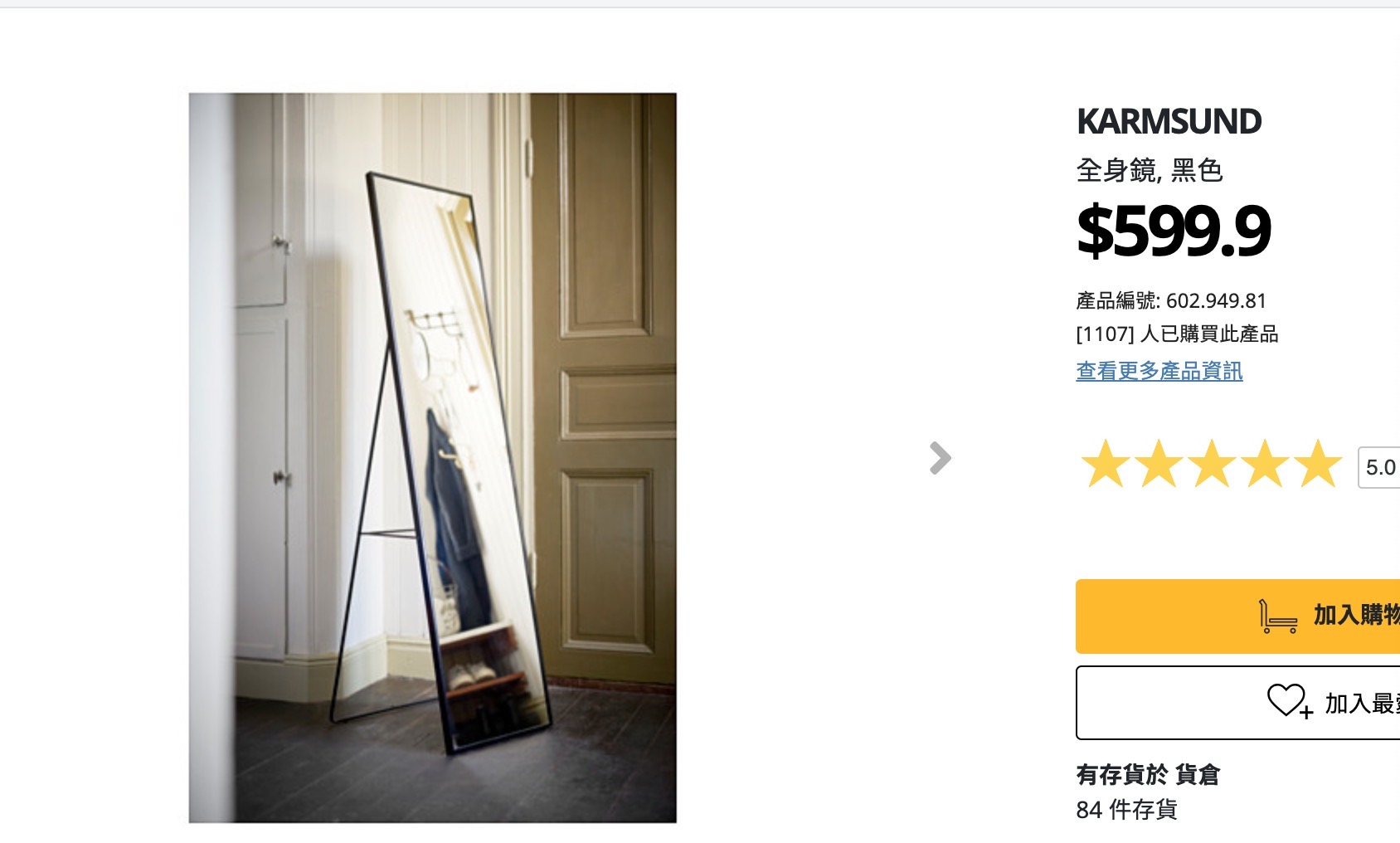Screen dimensions: 1400x843
Task: Open the 查看更多產品資訊 link
Action: click(x=1159, y=371)
